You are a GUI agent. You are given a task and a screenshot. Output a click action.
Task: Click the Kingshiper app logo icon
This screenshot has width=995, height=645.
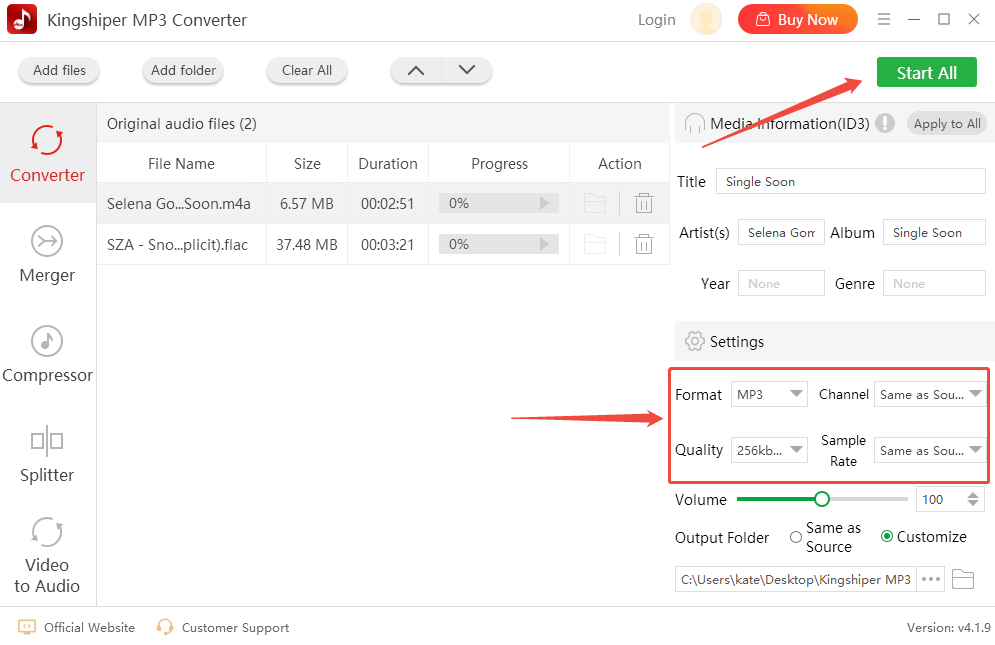[x=22, y=19]
